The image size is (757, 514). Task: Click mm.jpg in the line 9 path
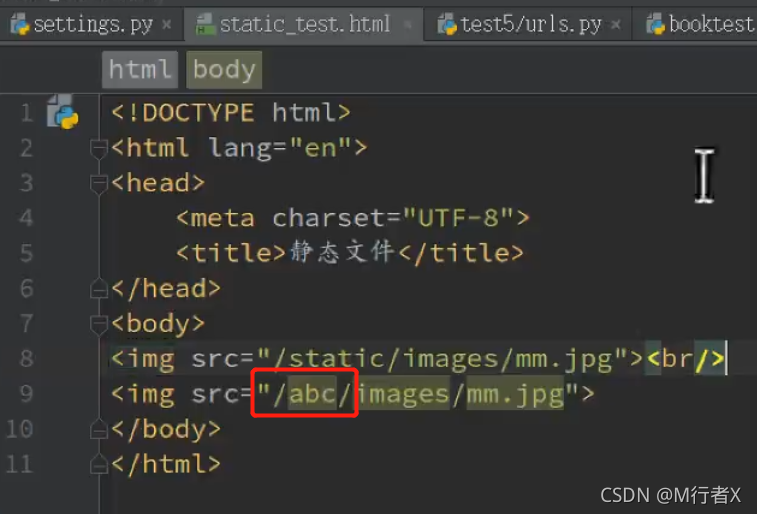coord(515,394)
